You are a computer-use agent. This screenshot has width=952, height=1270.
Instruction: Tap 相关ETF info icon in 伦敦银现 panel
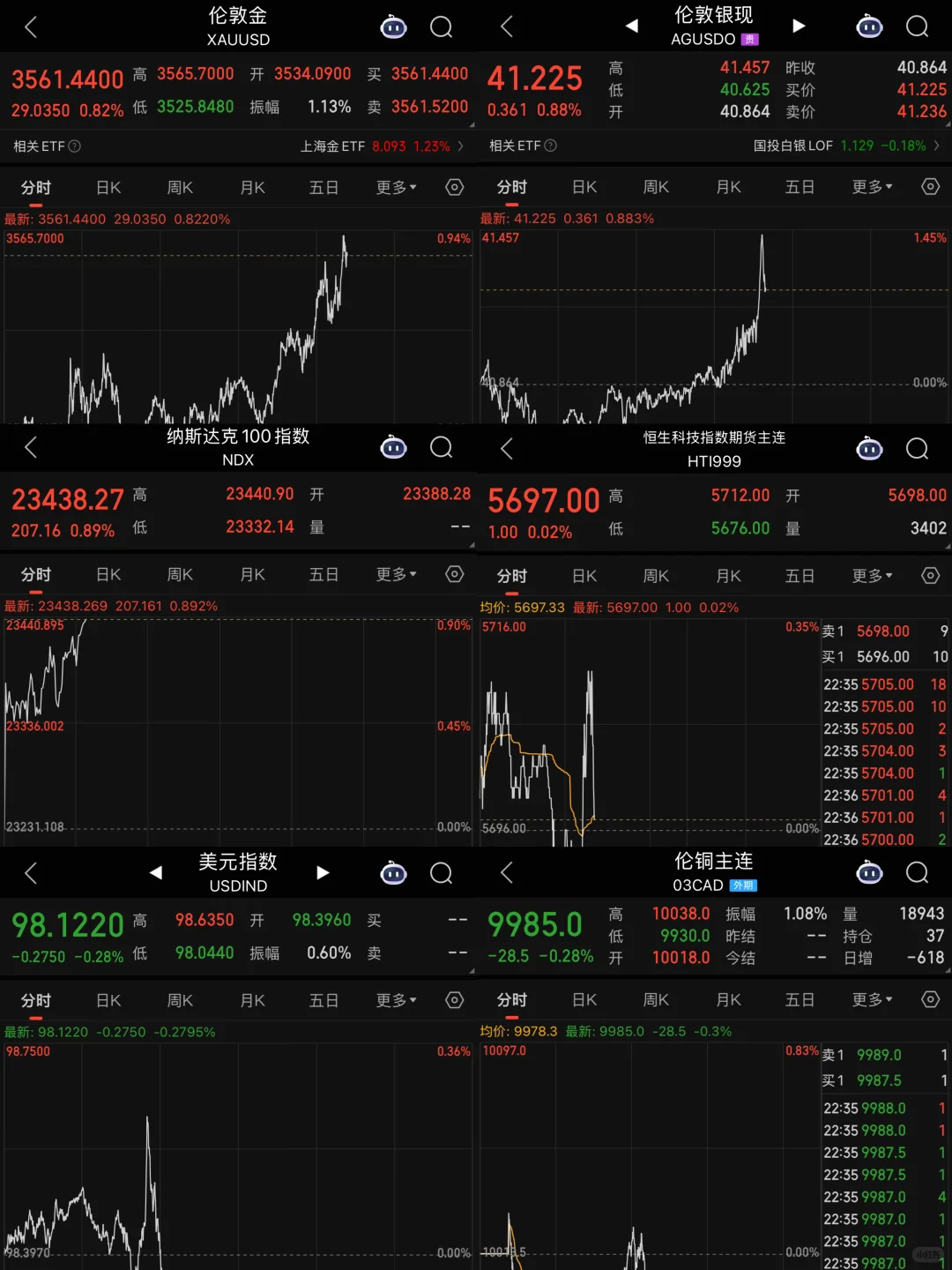click(551, 145)
